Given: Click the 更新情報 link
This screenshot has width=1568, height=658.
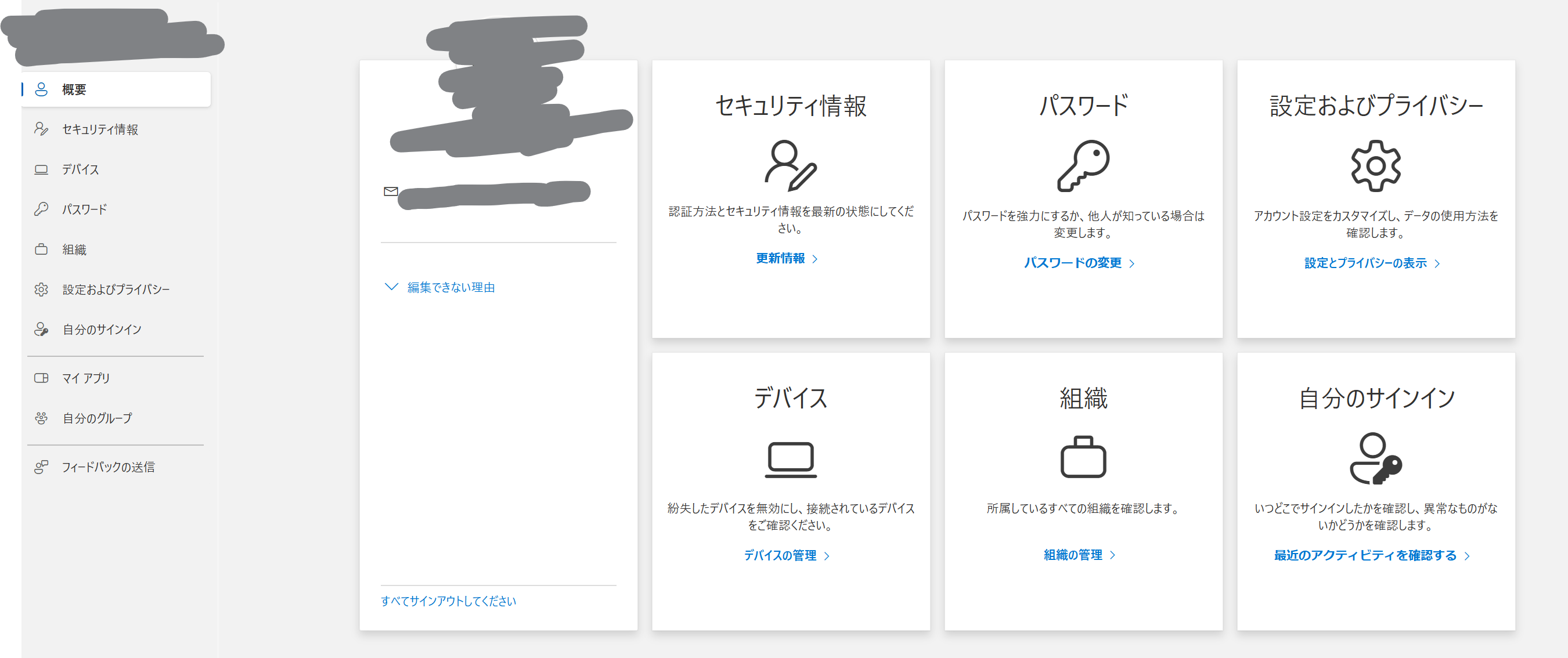Looking at the screenshot, I should [780, 258].
